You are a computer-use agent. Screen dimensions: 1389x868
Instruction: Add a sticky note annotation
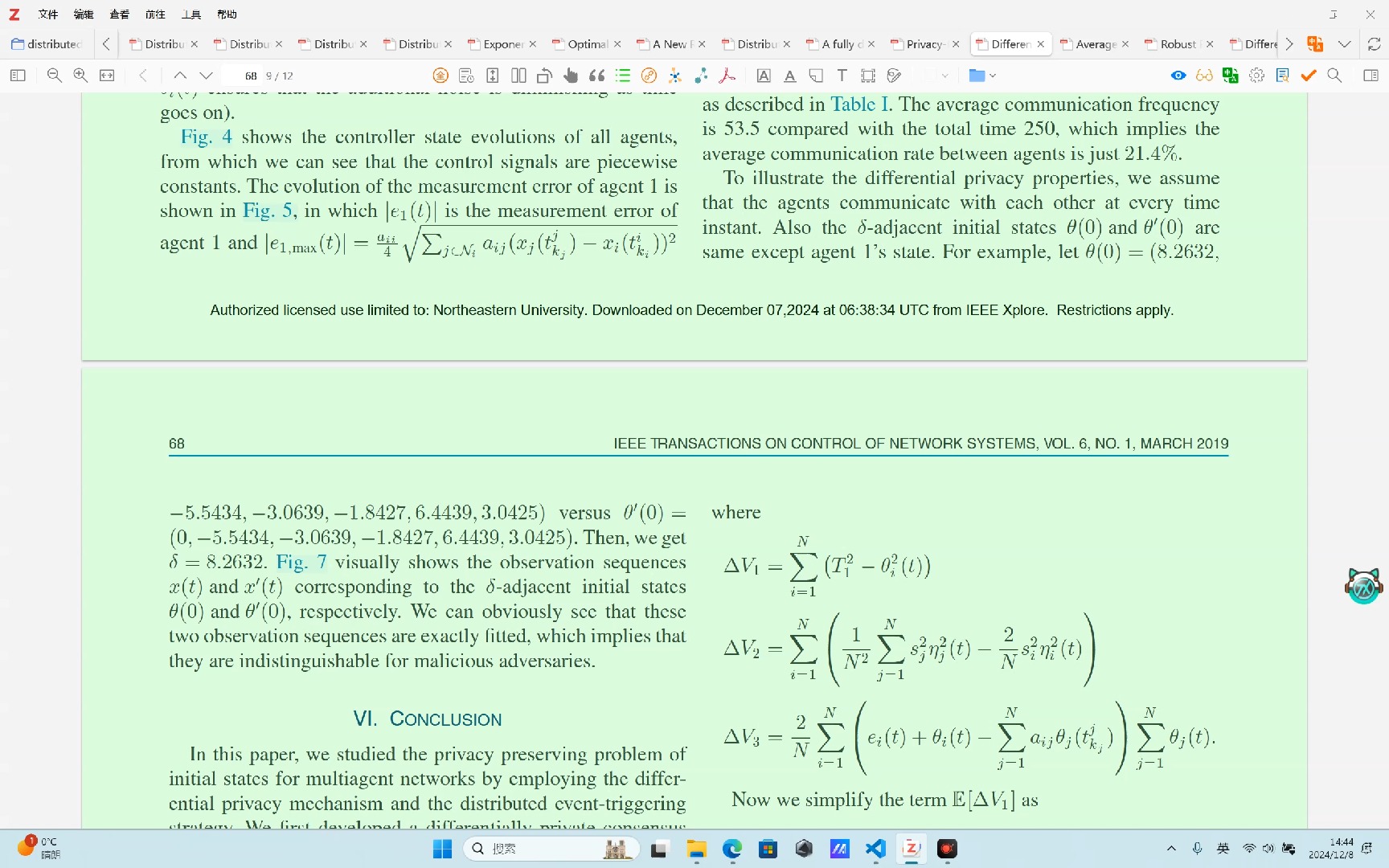815,75
